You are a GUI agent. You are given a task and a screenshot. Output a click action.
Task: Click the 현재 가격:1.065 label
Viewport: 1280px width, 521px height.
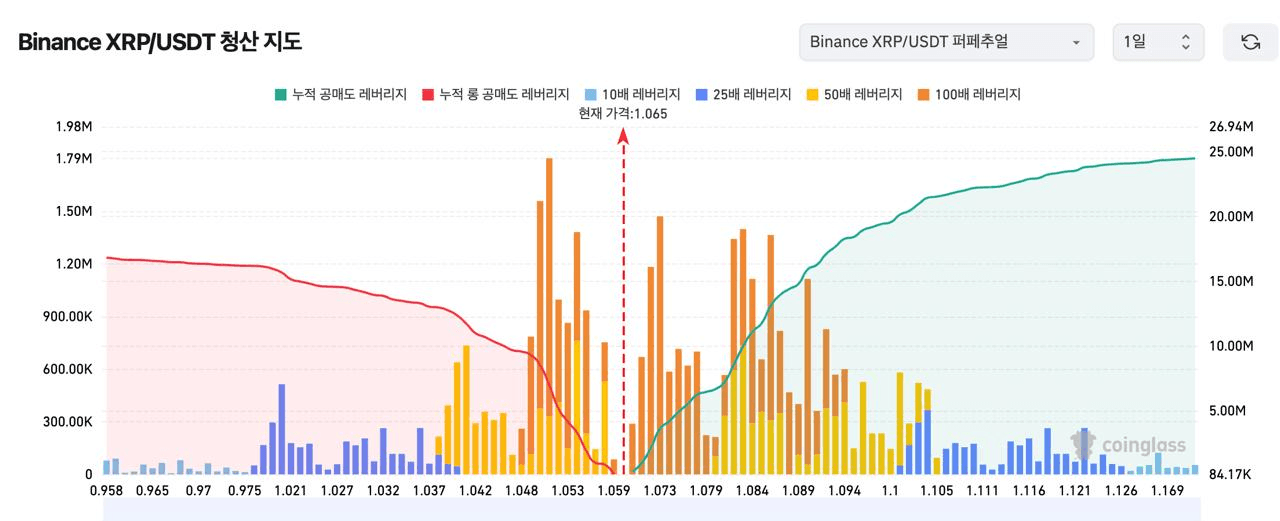(x=623, y=113)
